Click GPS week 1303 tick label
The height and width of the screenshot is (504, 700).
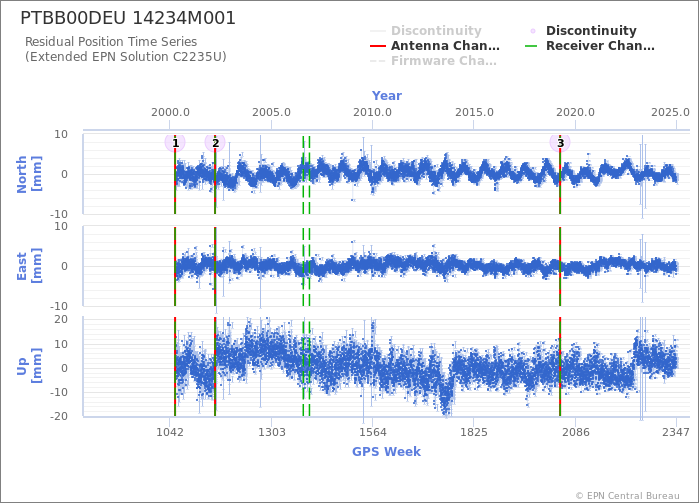tap(271, 432)
